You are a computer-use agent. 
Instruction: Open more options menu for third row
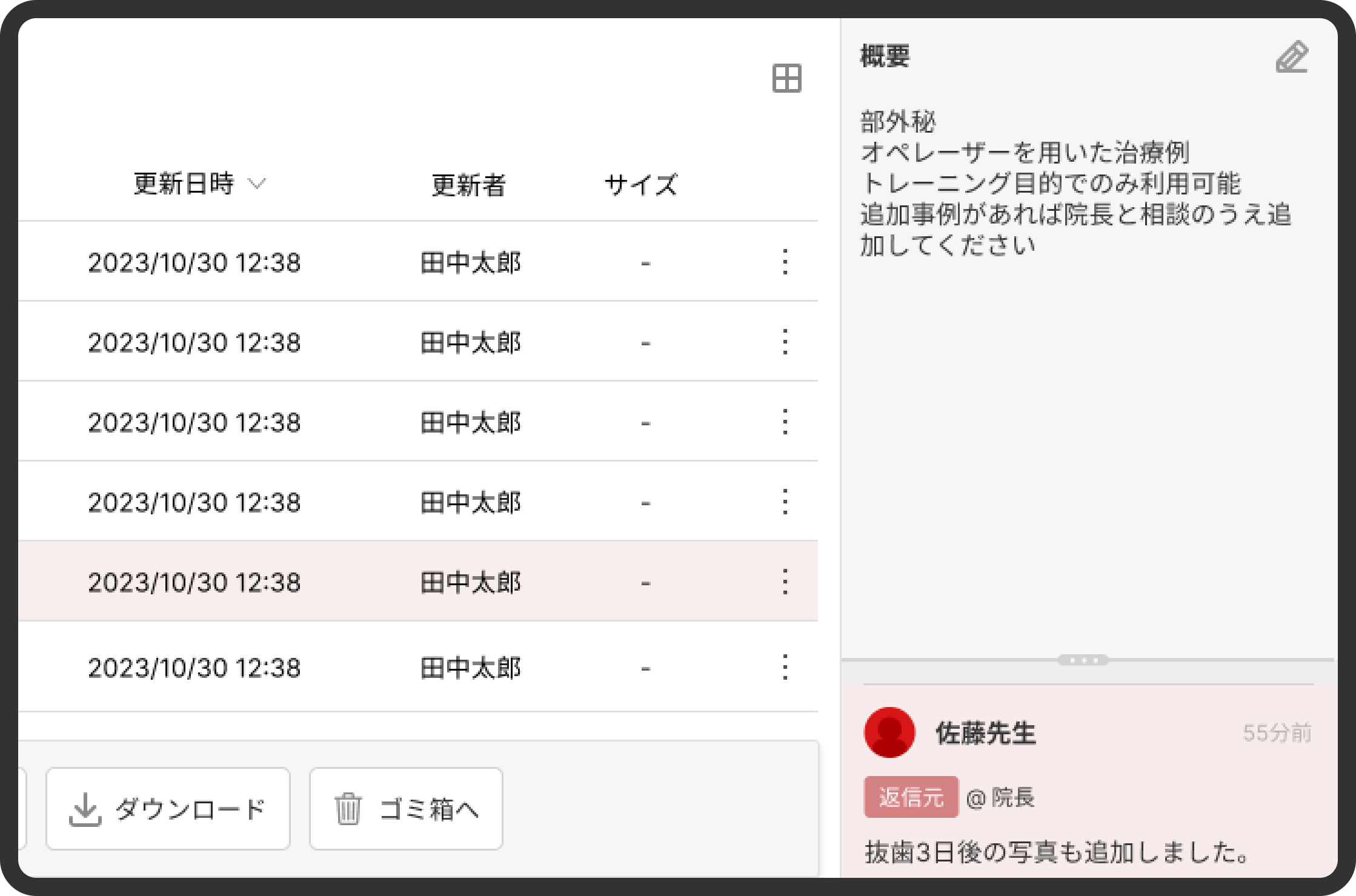tap(785, 422)
